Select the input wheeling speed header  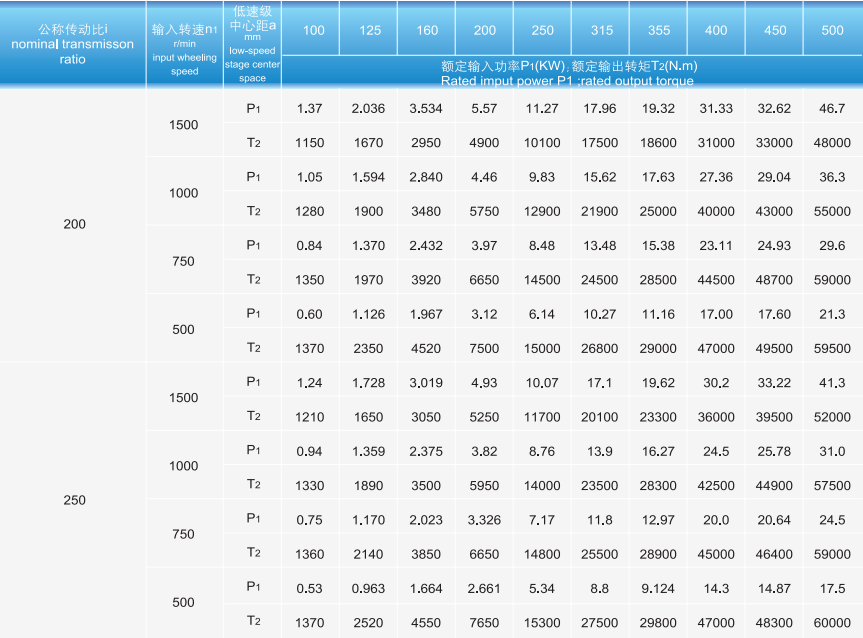(x=184, y=45)
